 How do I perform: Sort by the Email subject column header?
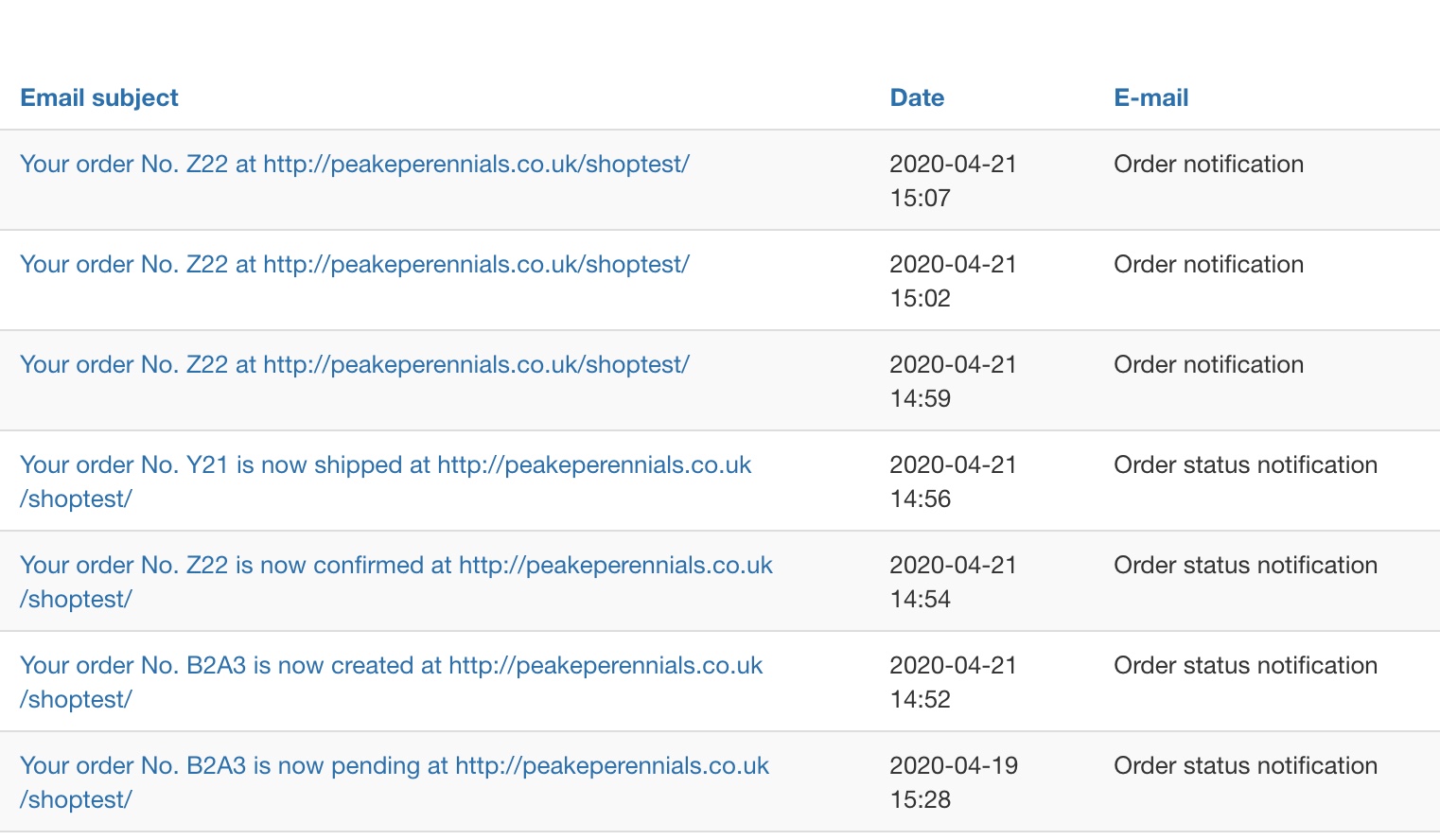[99, 97]
